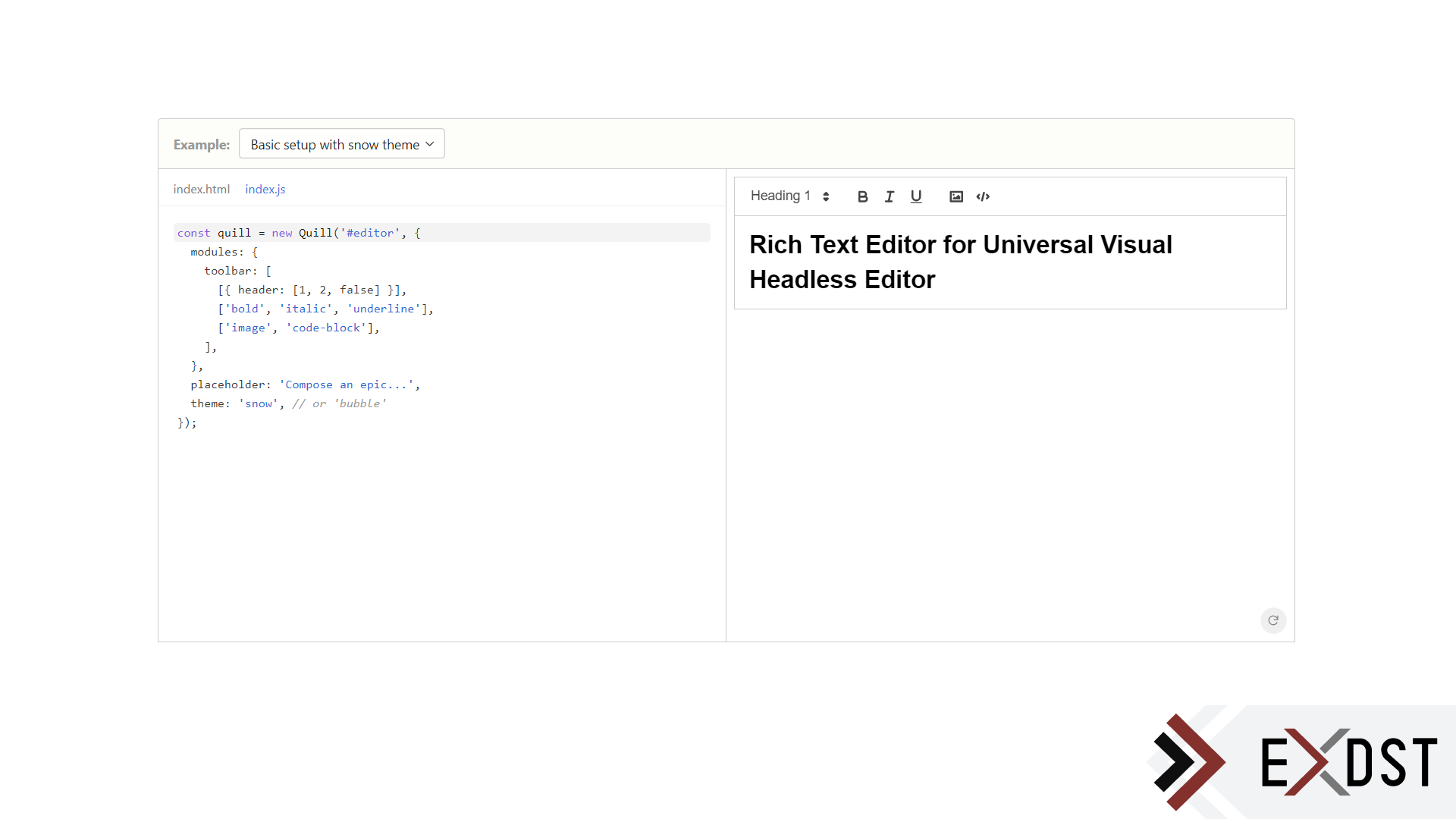Click the refresh icon in the preview corner
This screenshot has width=1456, height=819.
click(x=1272, y=620)
